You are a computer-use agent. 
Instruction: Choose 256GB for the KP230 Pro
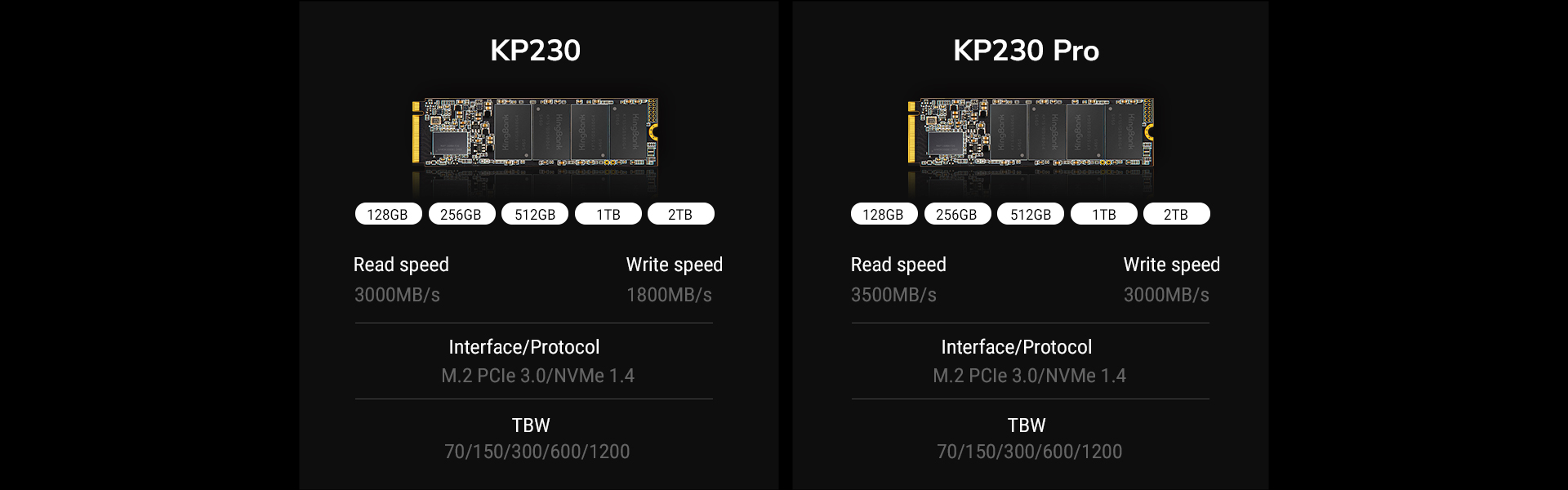click(x=957, y=214)
